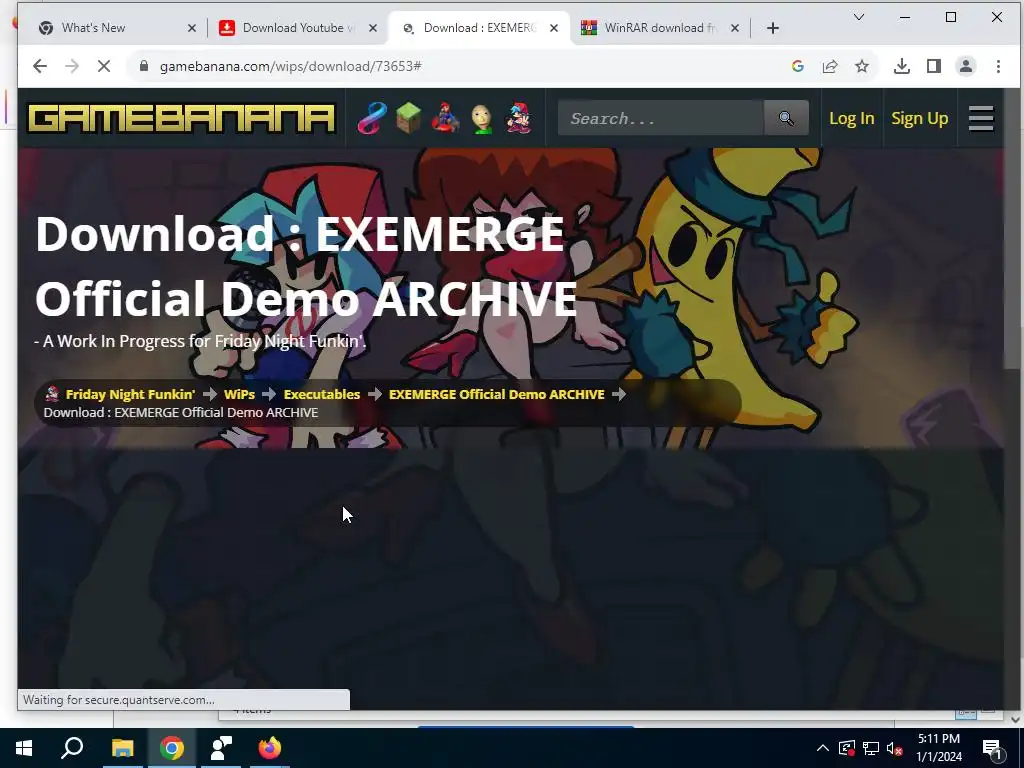Click the page vertical scrollbar
Screen dimensions: 1024x768
point(1012,229)
